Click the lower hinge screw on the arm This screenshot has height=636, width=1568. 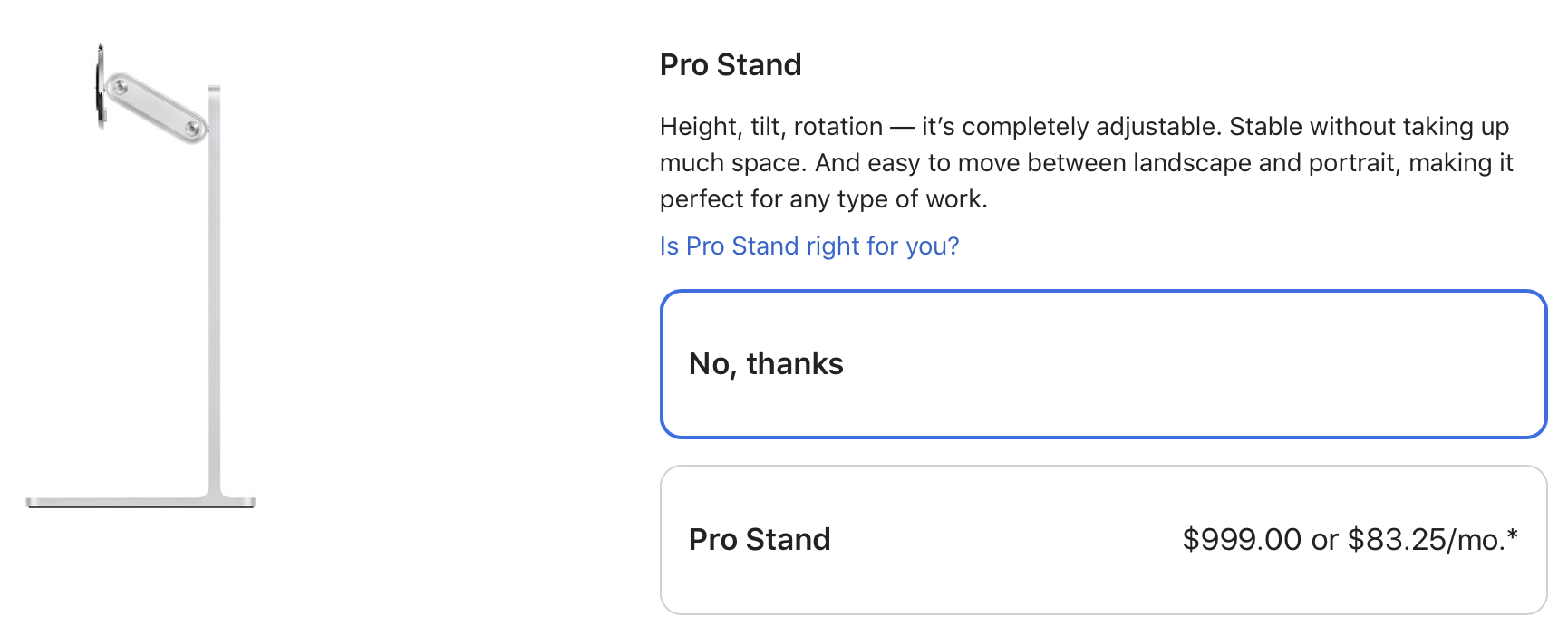coord(193,129)
